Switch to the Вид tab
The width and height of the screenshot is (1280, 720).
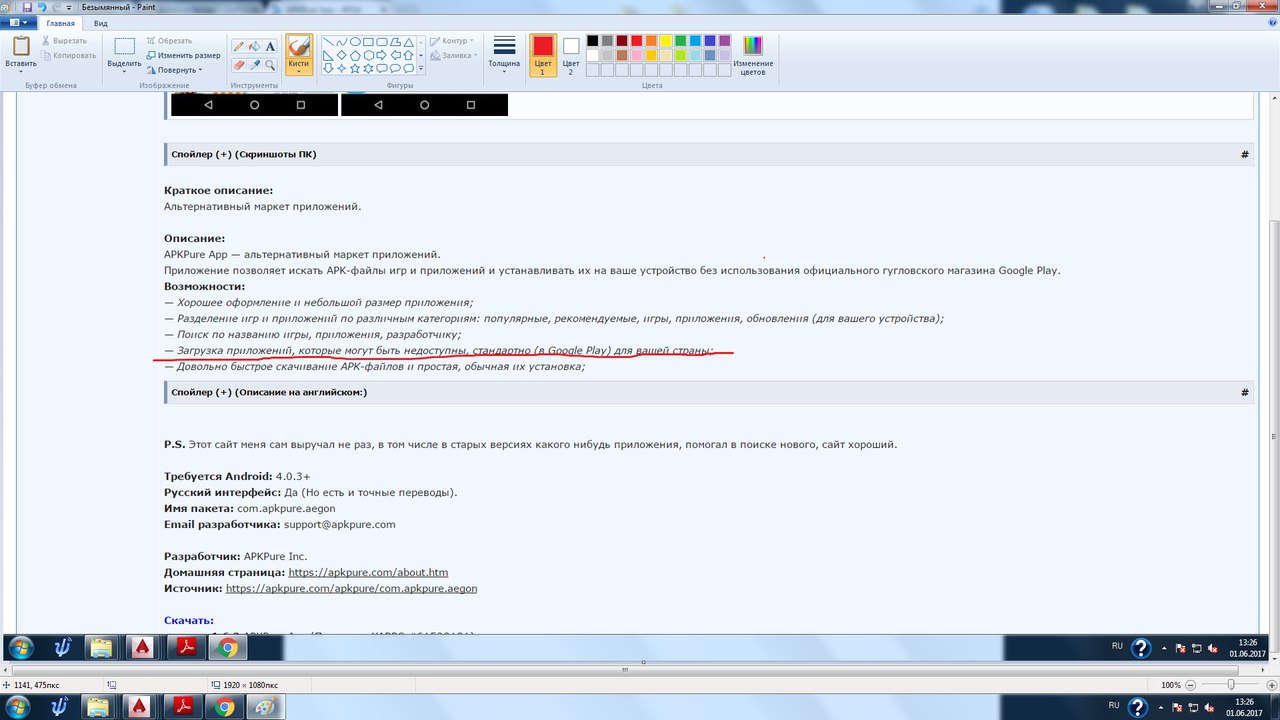tap(100, 23)
